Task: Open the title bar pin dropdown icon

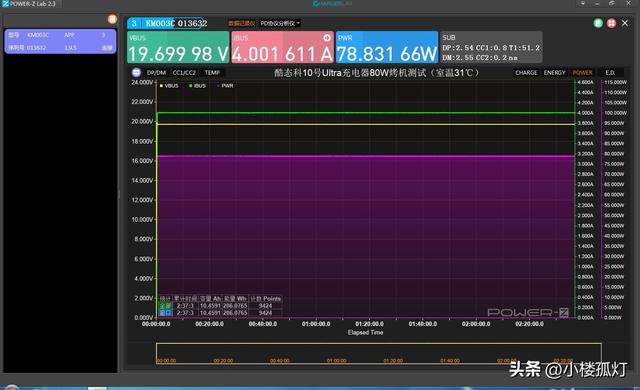Action: (x=583, y=3)
